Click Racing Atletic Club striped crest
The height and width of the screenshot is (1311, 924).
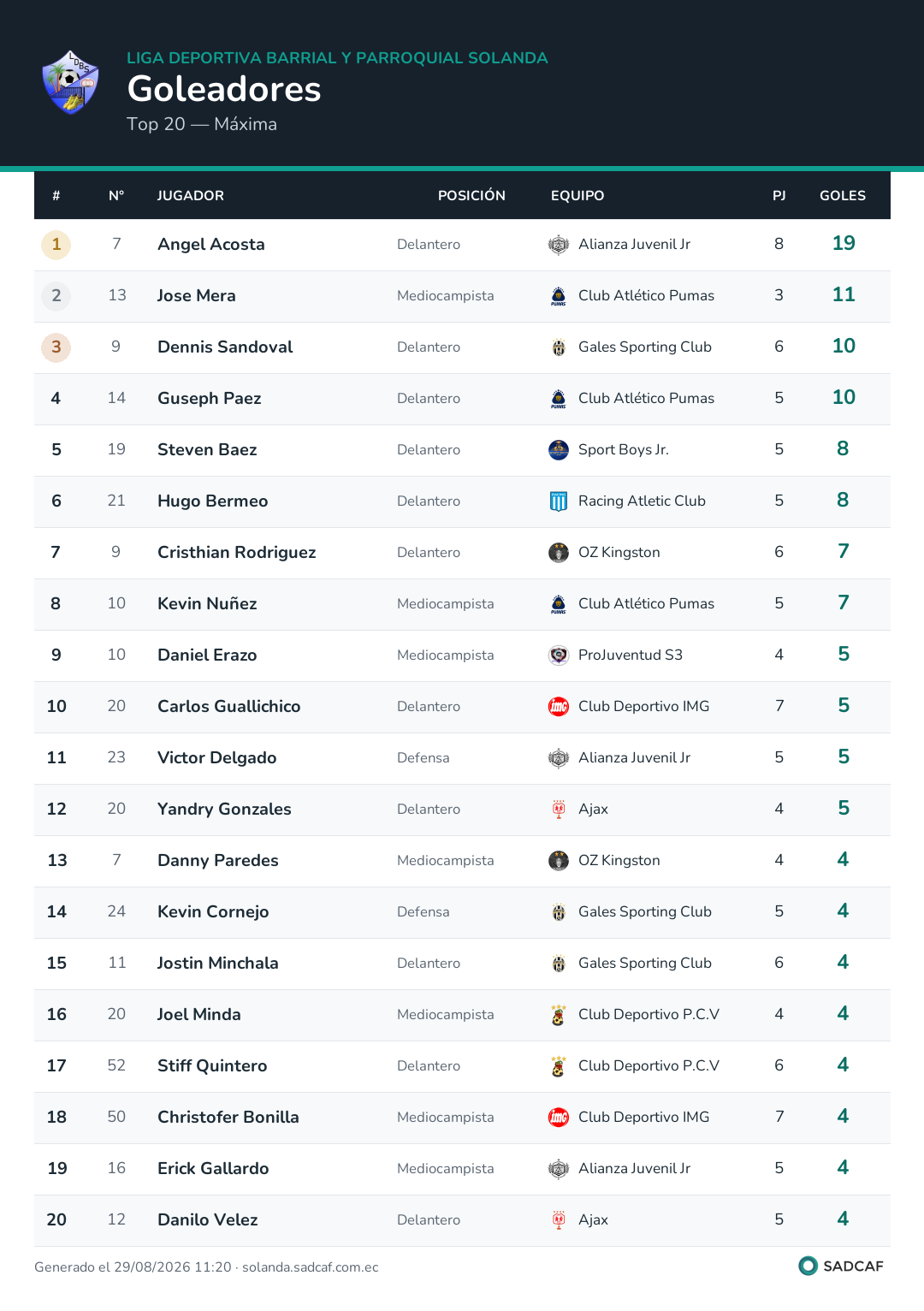559,501
